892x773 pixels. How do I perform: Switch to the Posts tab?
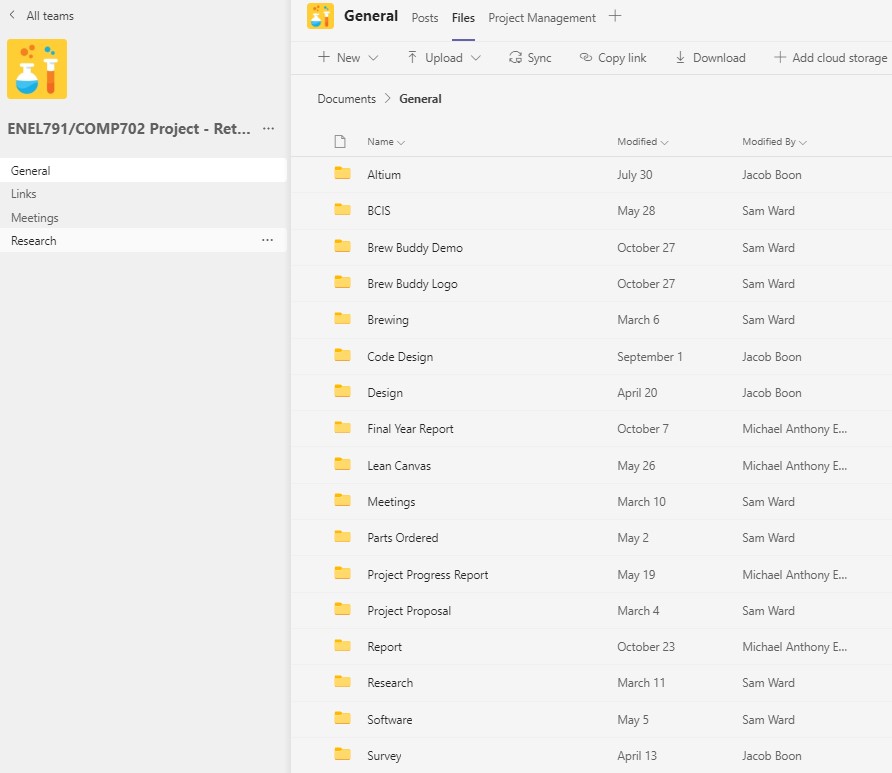425,18
